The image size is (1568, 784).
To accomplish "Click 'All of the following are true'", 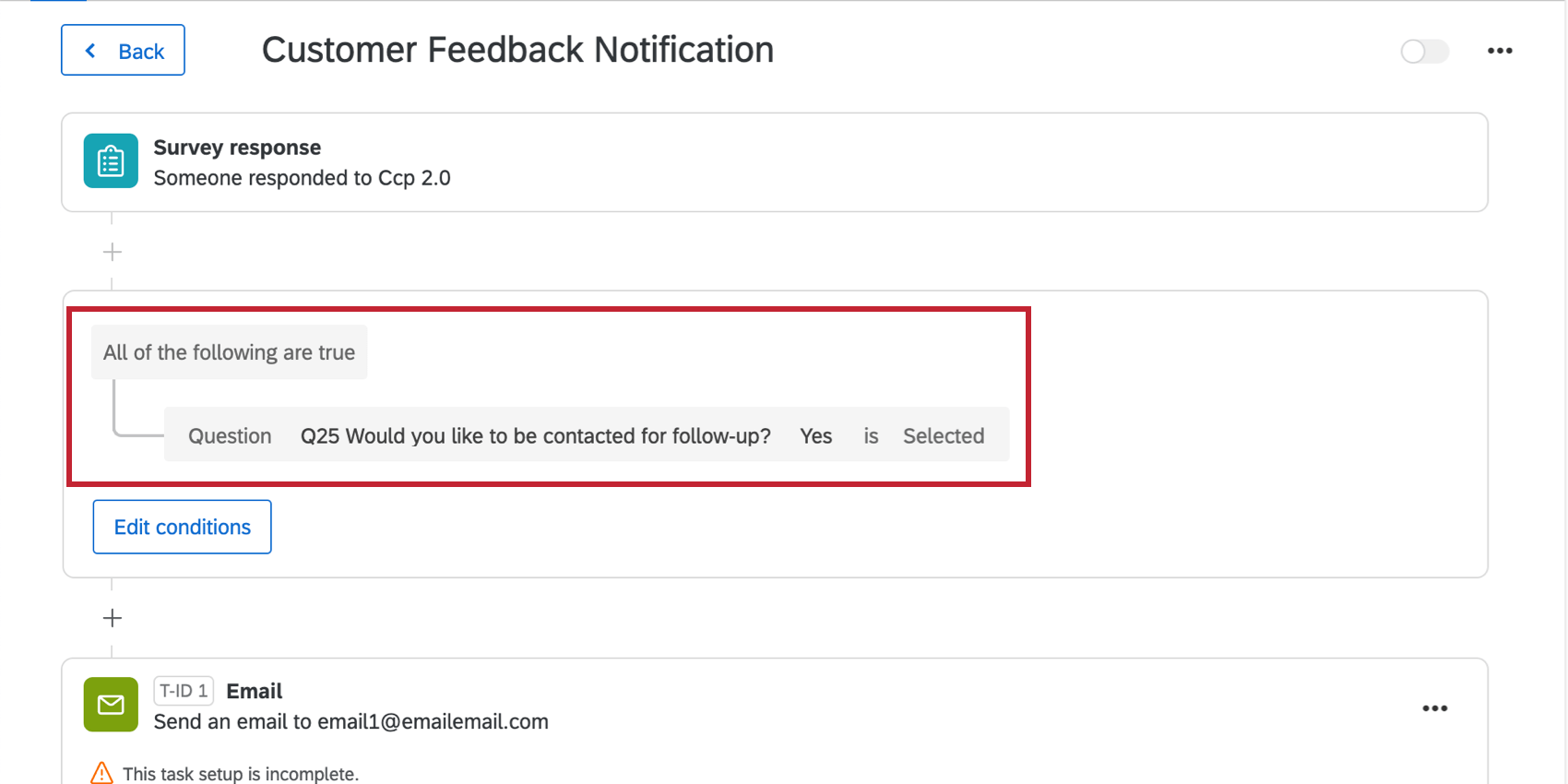I will (x=229, y=352).
